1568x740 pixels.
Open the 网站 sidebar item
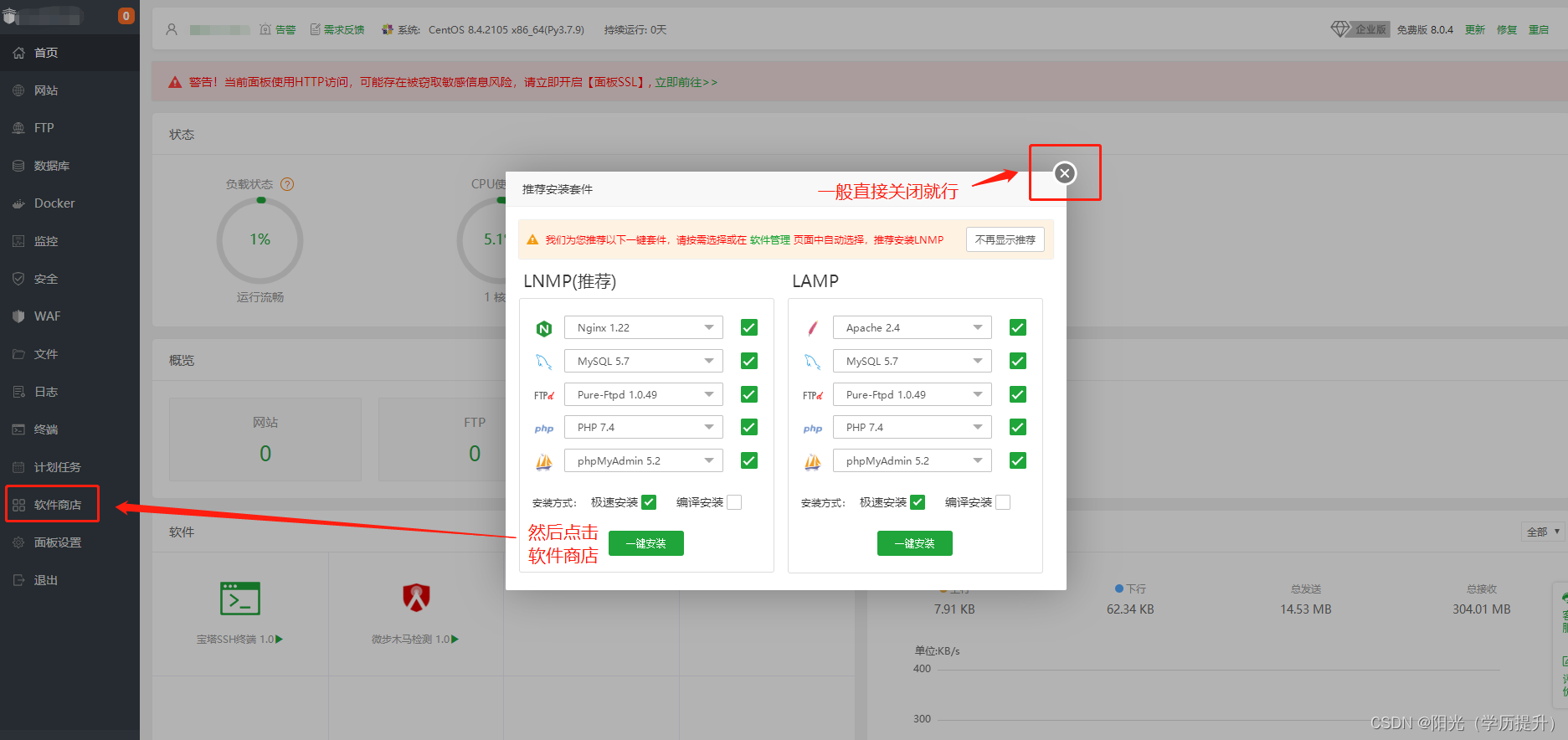click(x=69, y=90)
